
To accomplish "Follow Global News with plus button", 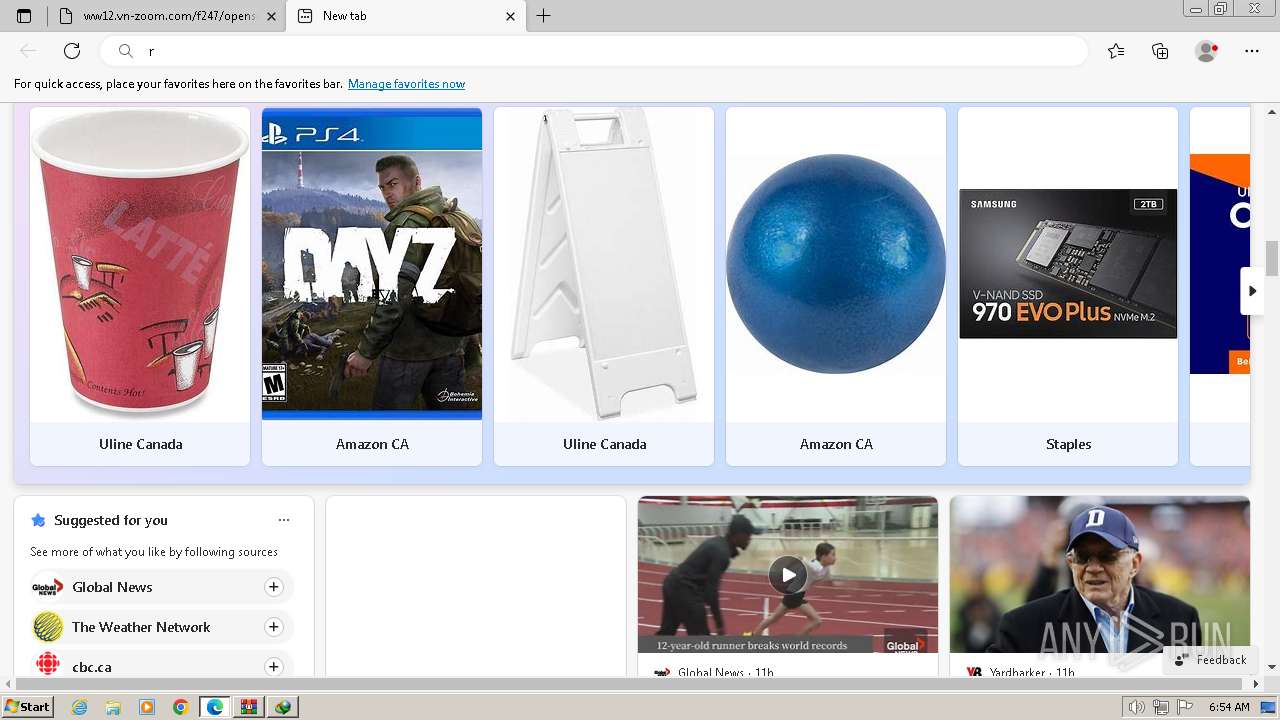I will pyautogui.click(x=274, y=587).
